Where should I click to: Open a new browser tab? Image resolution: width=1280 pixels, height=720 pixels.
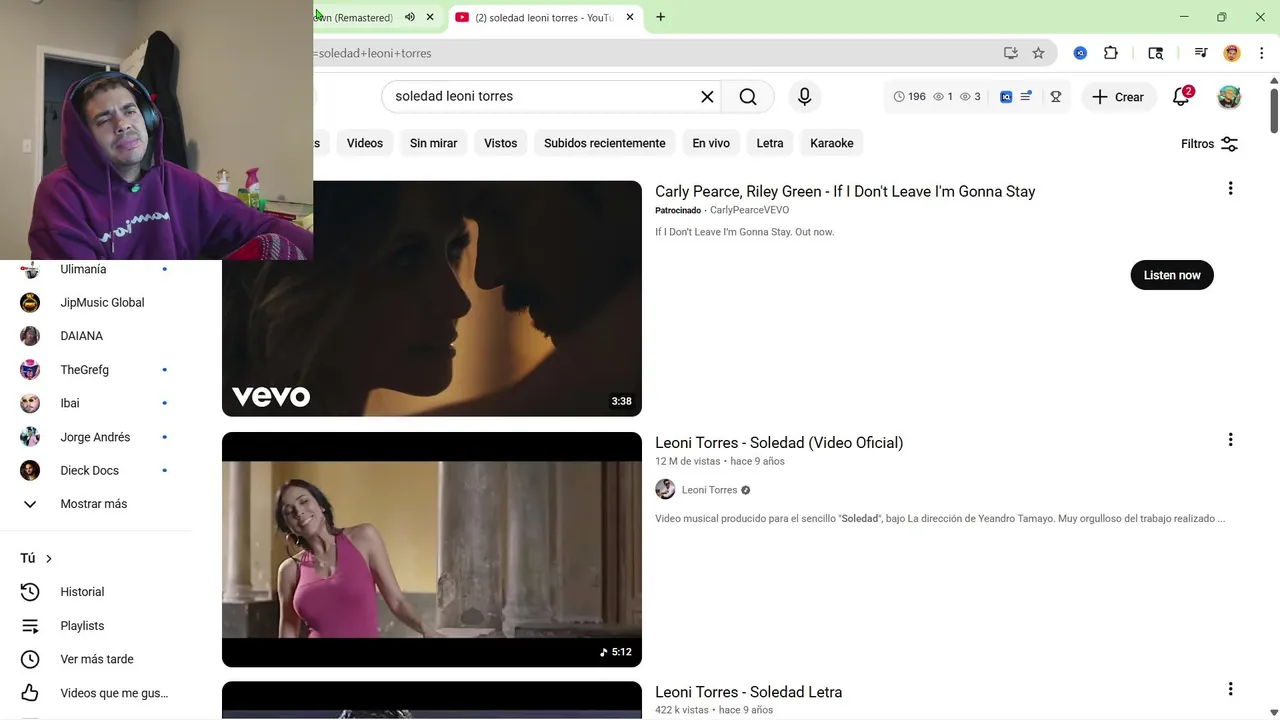coord(660,17)
